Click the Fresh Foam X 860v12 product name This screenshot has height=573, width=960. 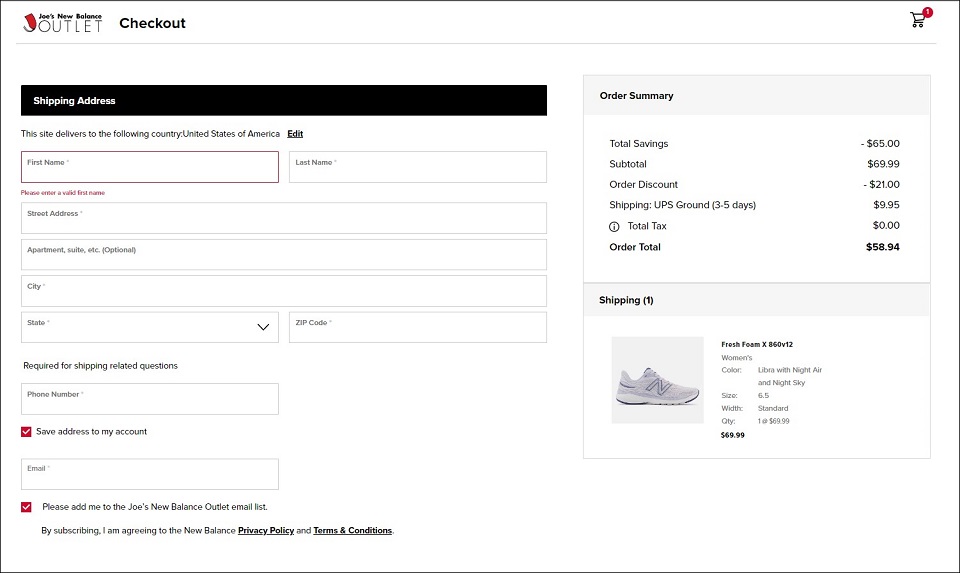click(757, 345)
